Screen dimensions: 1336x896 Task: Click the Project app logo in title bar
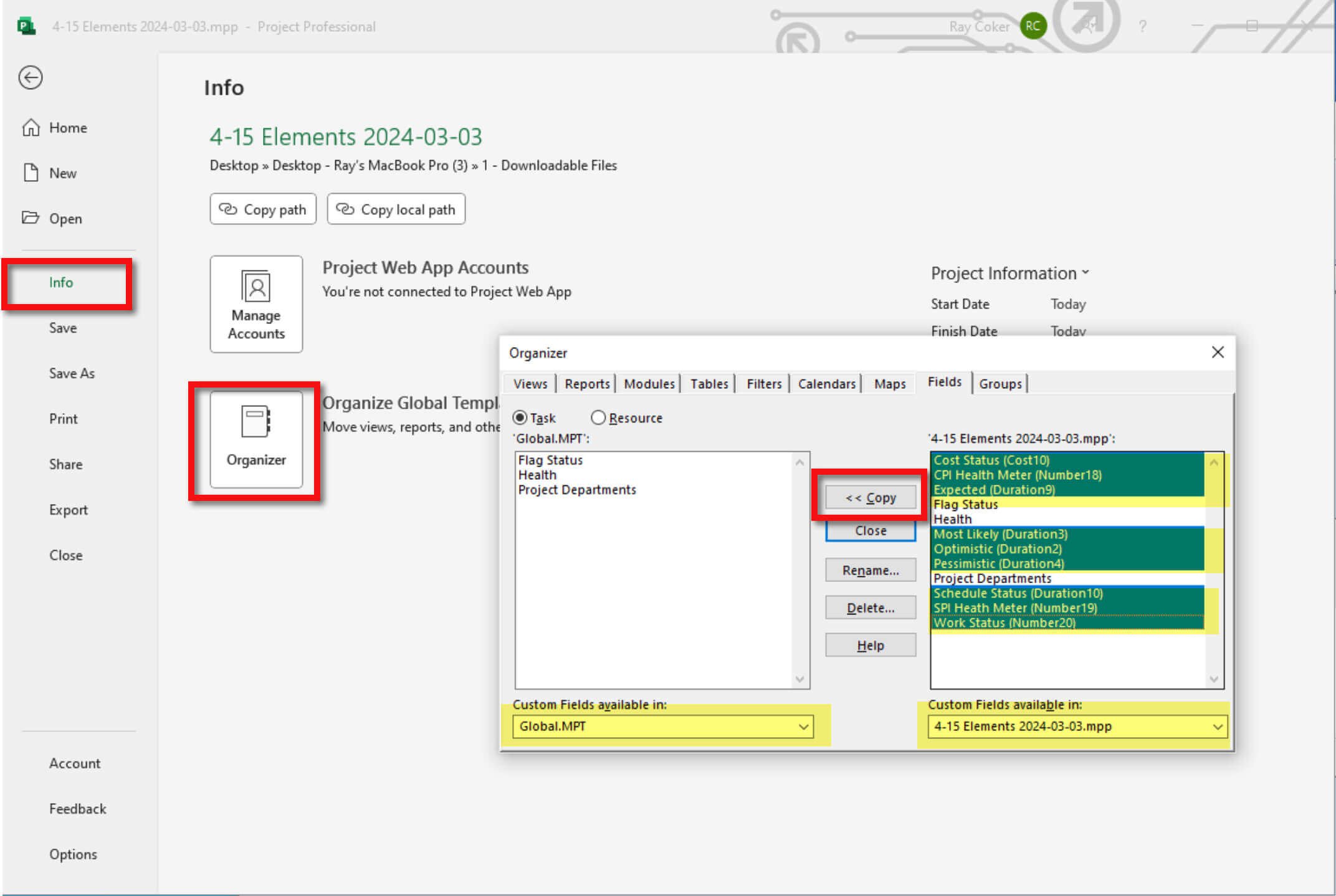[x=26, y=27]
